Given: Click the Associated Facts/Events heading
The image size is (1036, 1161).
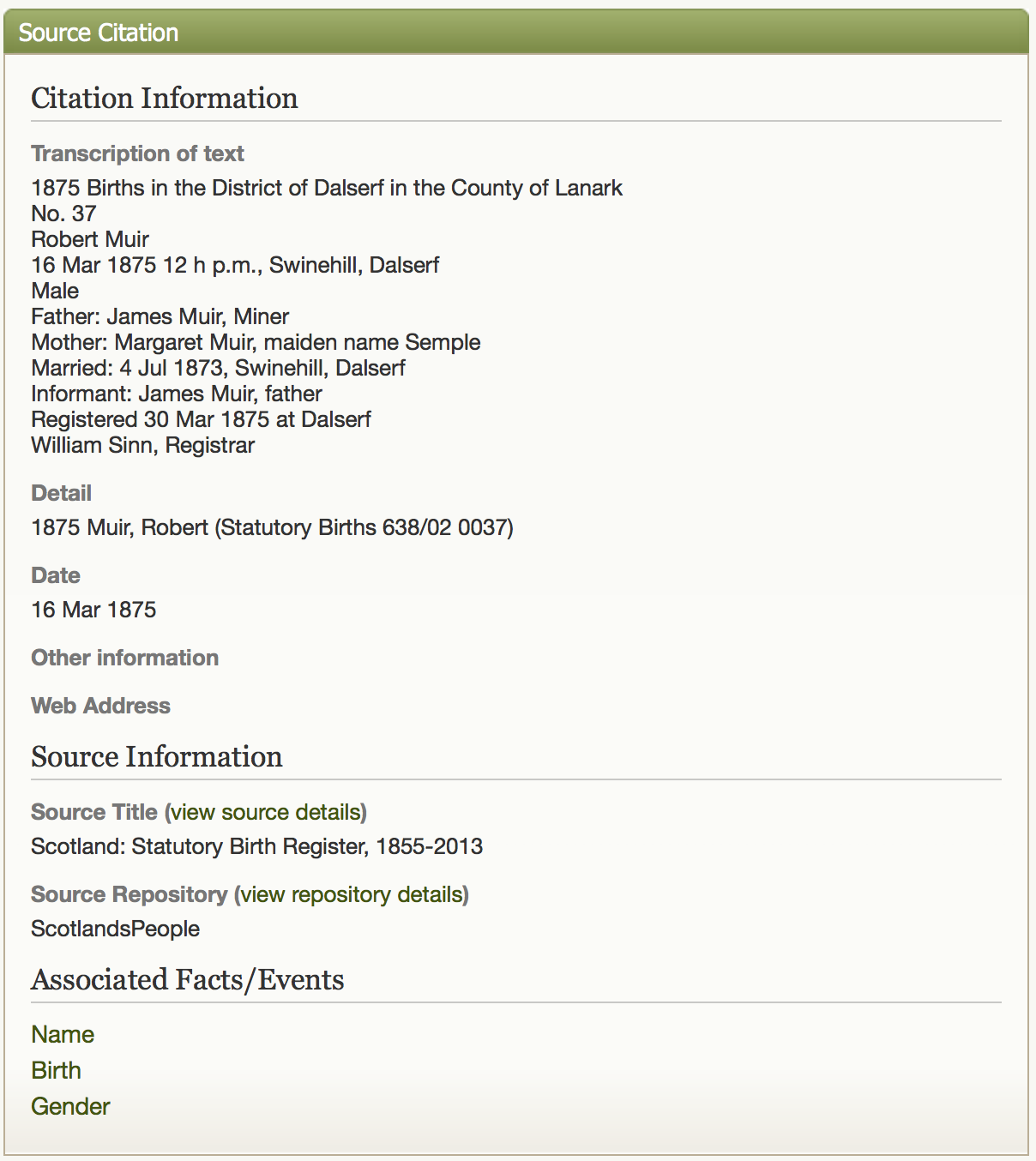Looking at the screenshot, I should click(188, 979).
